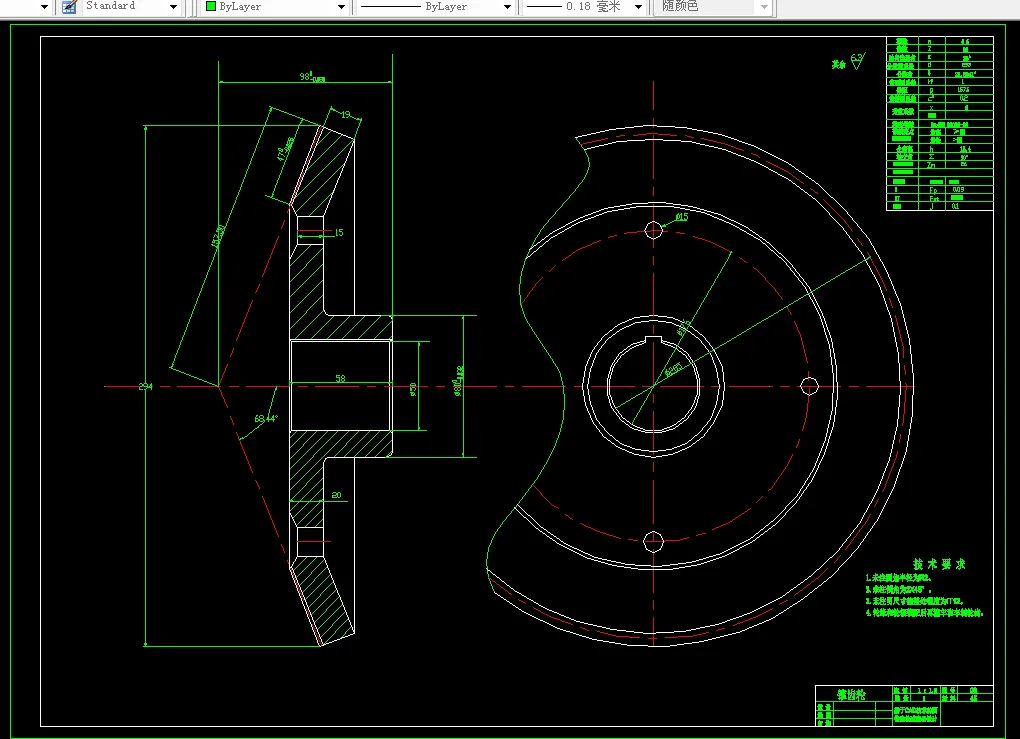Select the 15 dimension beside the upper section hole
The image size is (1020, 739).
click(338, 232)
